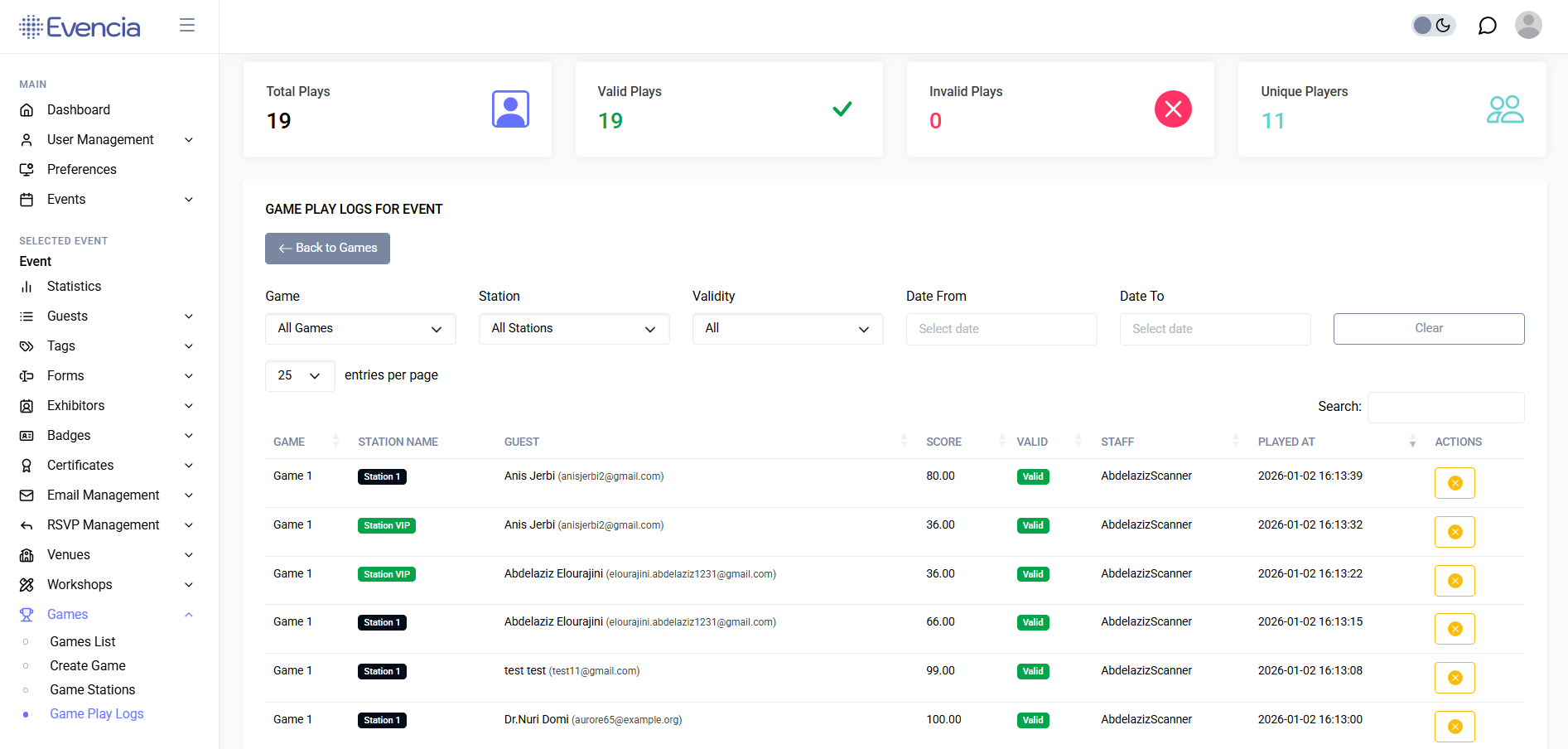The height and width of the screenshot is (749, 1568).
Task: Open the Dashboard from the sidebar icon
Action: (x=27, y=109)
